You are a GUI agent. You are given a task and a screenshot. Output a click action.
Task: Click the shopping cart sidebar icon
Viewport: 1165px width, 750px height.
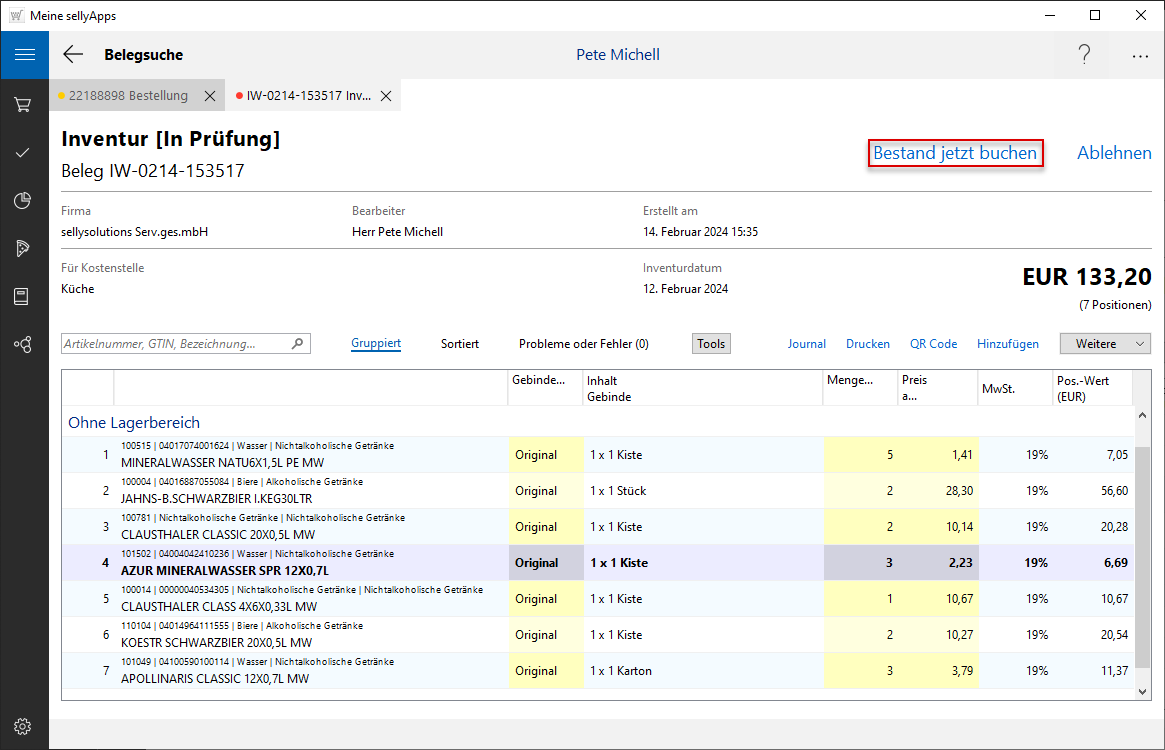coord(23,104)
